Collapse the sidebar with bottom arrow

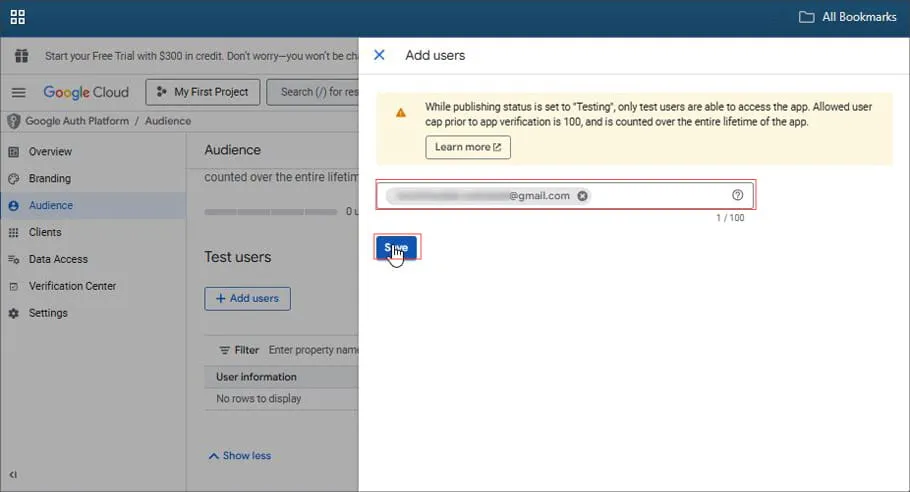click(x=14, y=474)
